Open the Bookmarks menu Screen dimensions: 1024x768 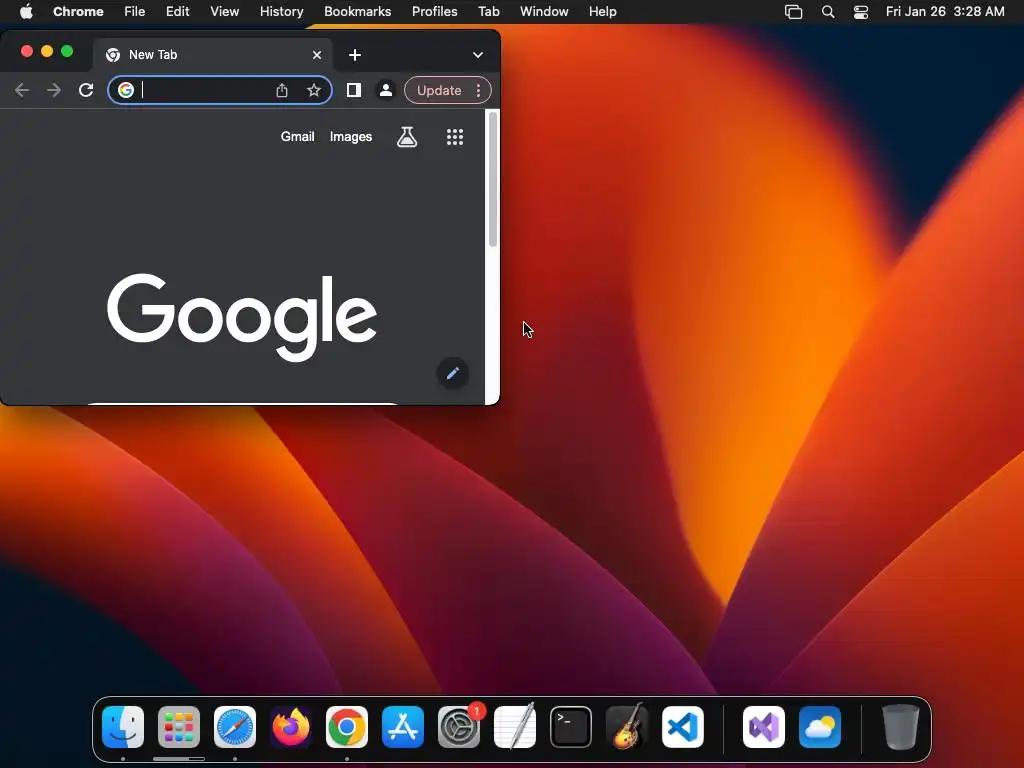coord(358,12)
